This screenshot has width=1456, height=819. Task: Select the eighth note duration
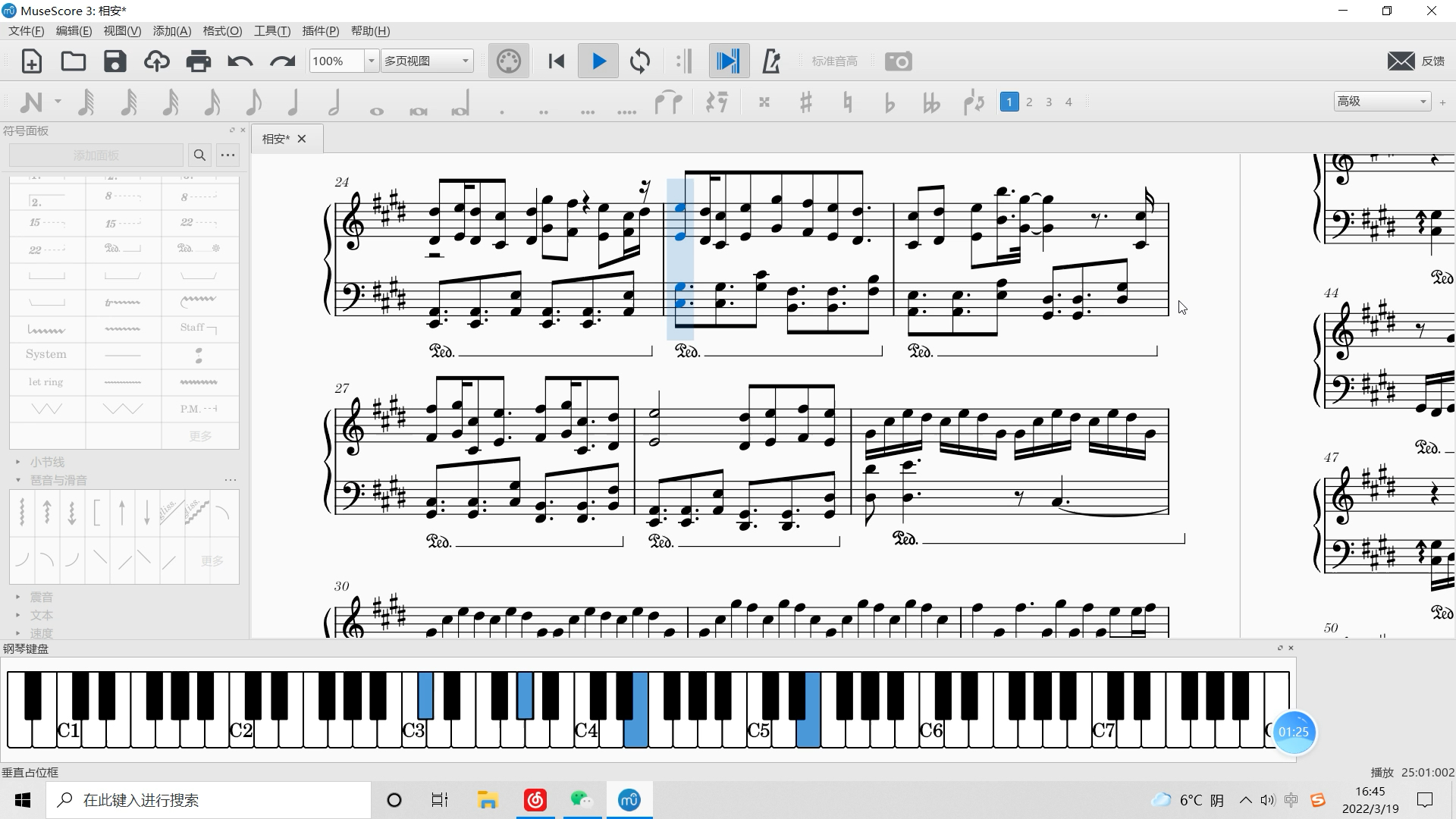(x=253, y=102)
